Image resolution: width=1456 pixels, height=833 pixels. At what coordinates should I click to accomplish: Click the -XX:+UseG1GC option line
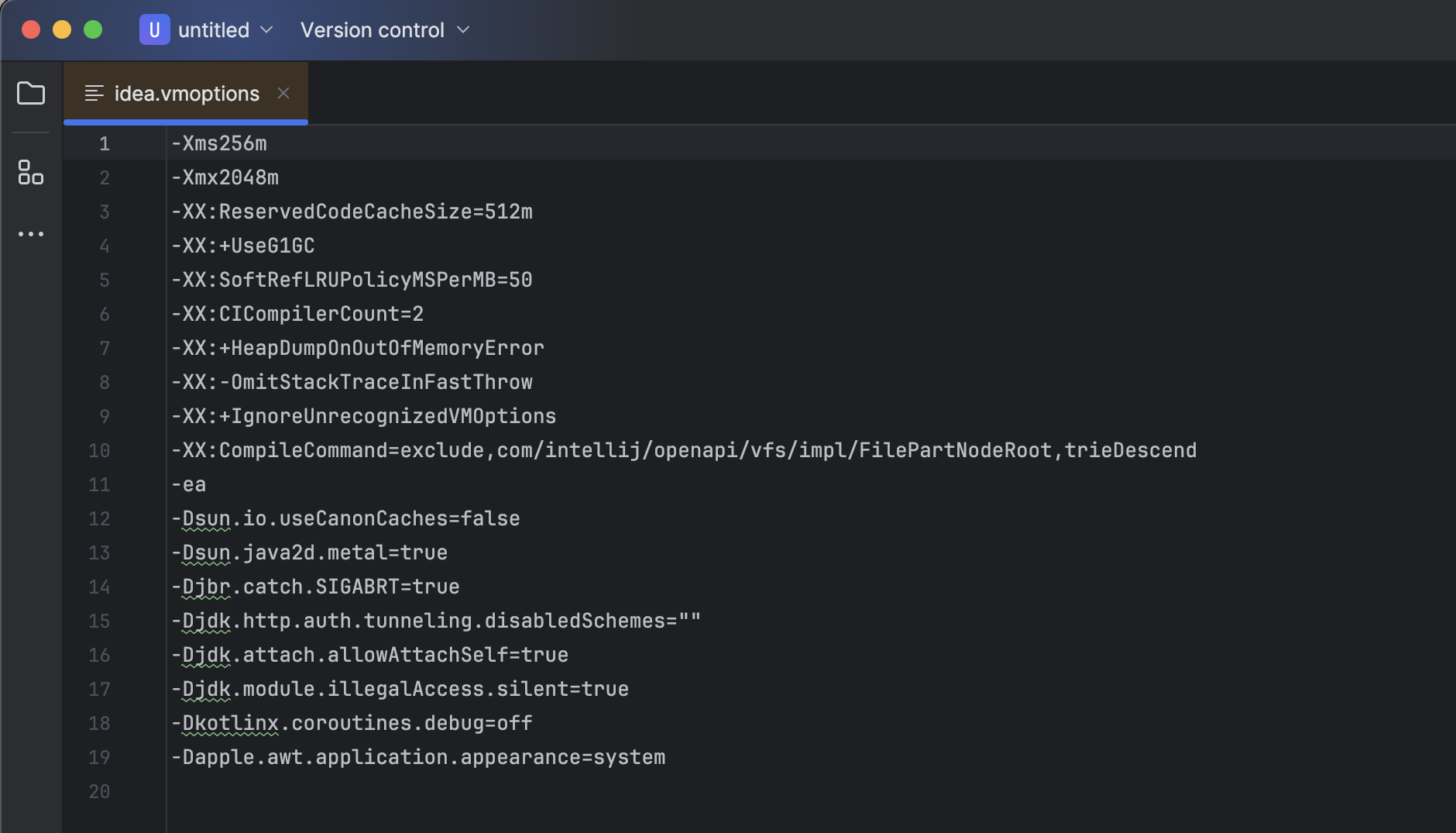click(242, 246)
